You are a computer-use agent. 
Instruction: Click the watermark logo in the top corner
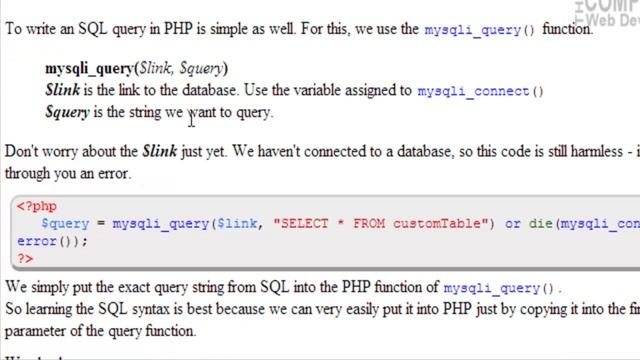607,13
